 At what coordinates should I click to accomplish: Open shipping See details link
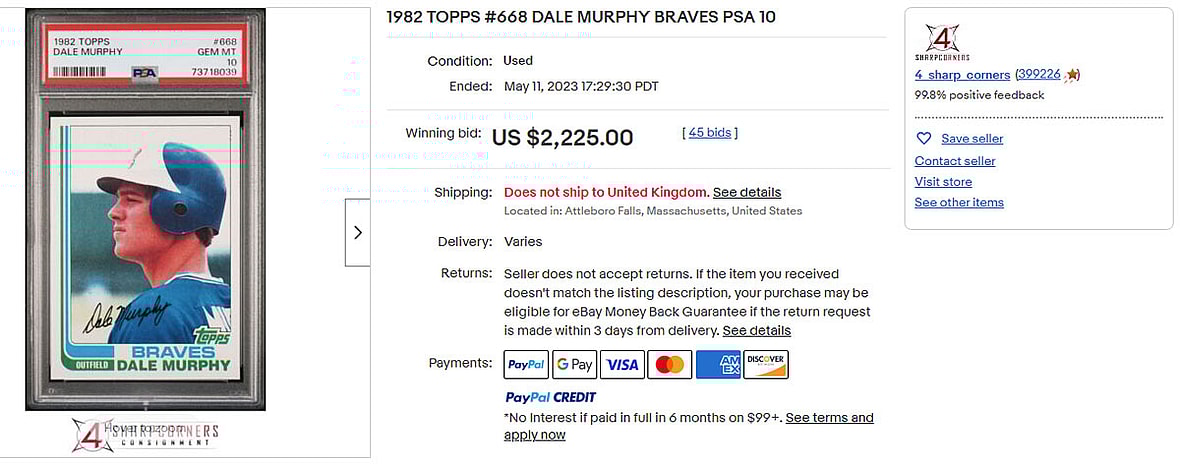click(747, 192)
